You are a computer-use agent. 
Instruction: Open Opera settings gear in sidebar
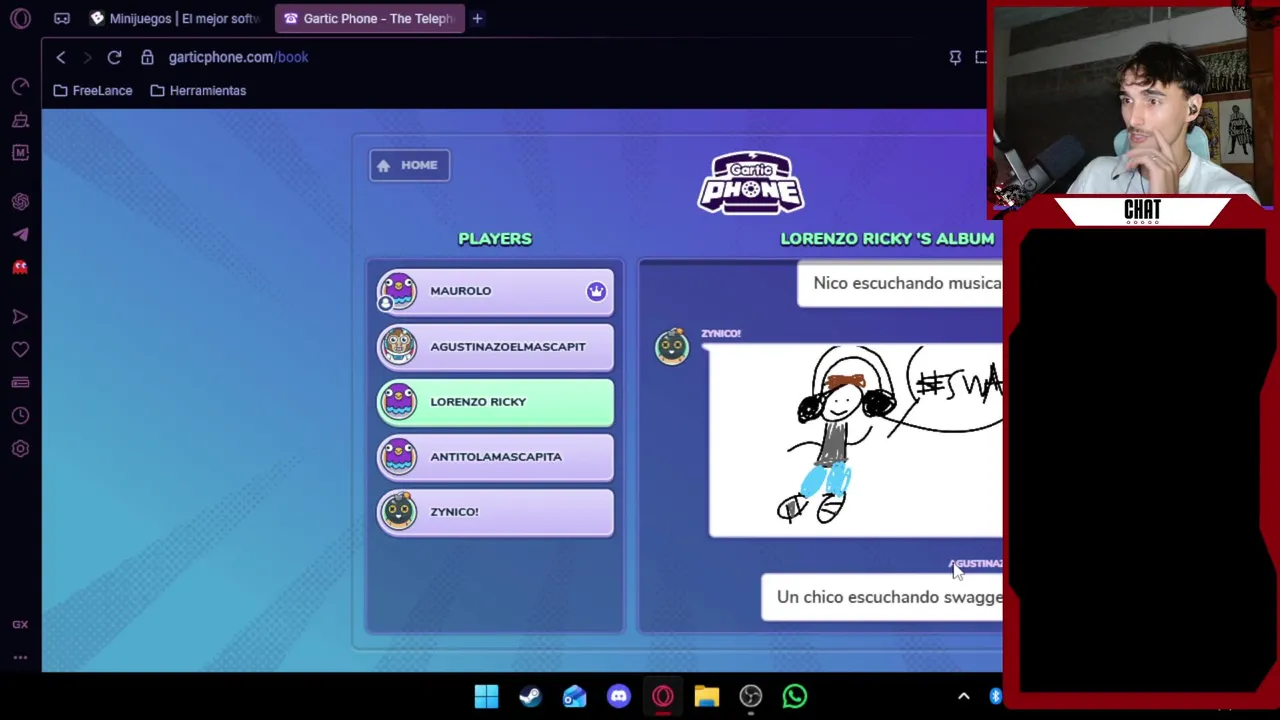point(20,448)
